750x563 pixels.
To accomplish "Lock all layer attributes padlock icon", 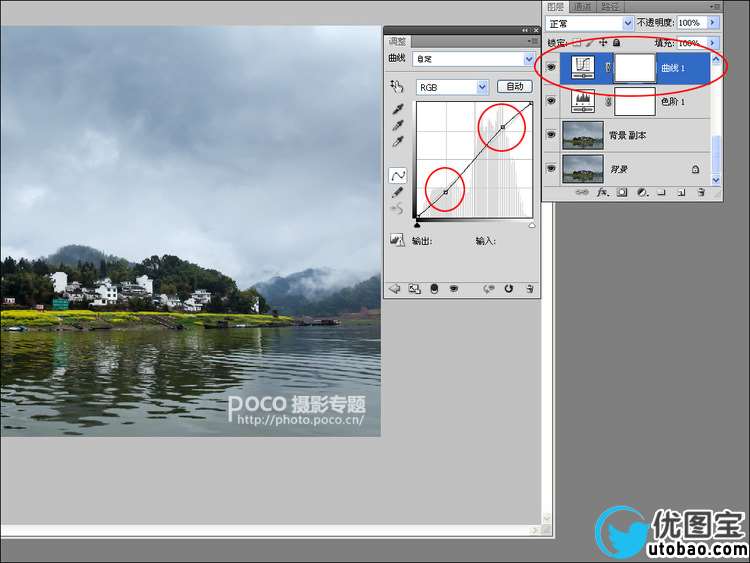I will point(617,43).
